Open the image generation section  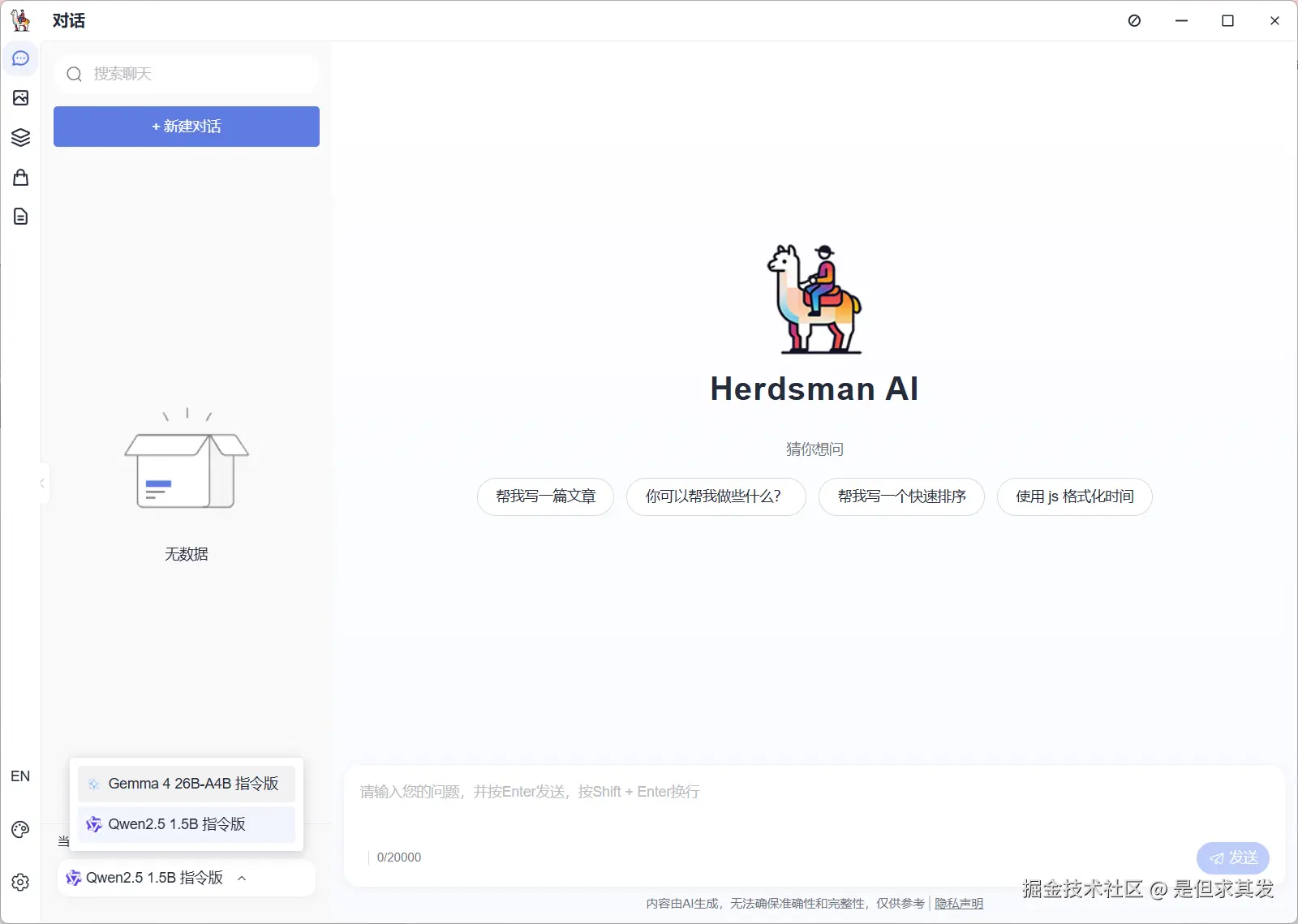pos(20,97)
